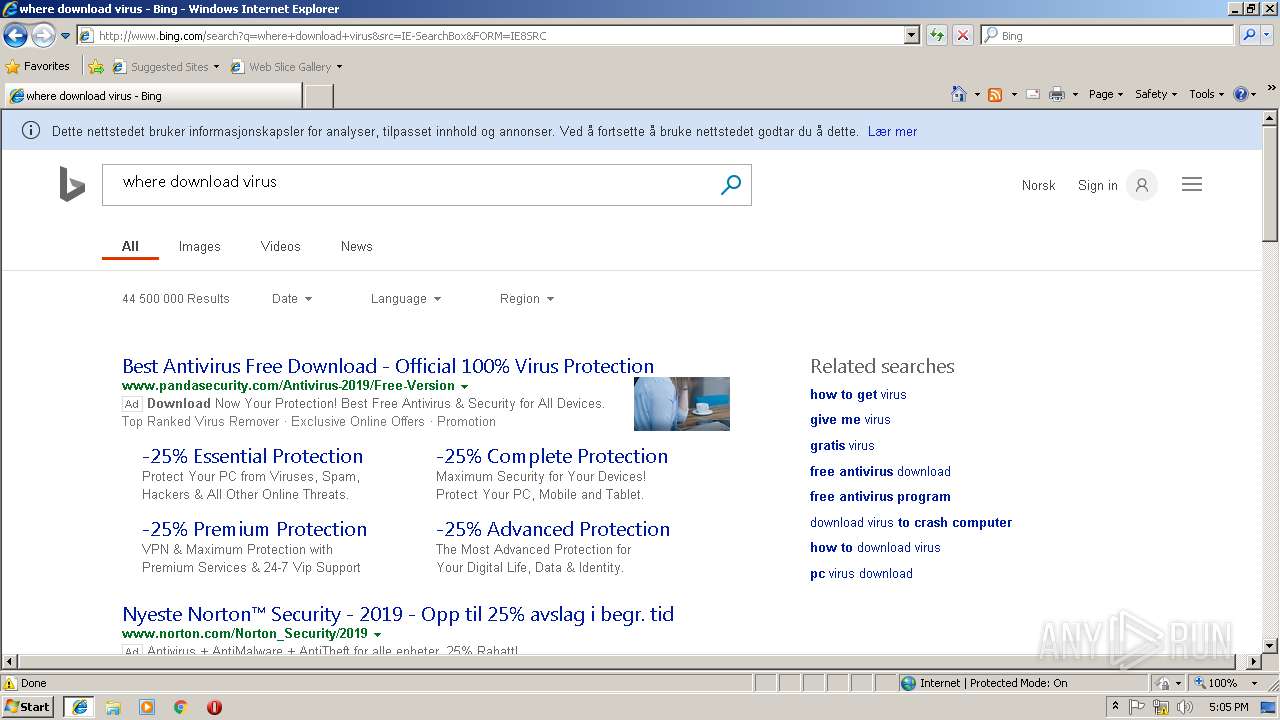
Task: Click Sign in
Action: pyautogui.click(x=1097, y=185)
